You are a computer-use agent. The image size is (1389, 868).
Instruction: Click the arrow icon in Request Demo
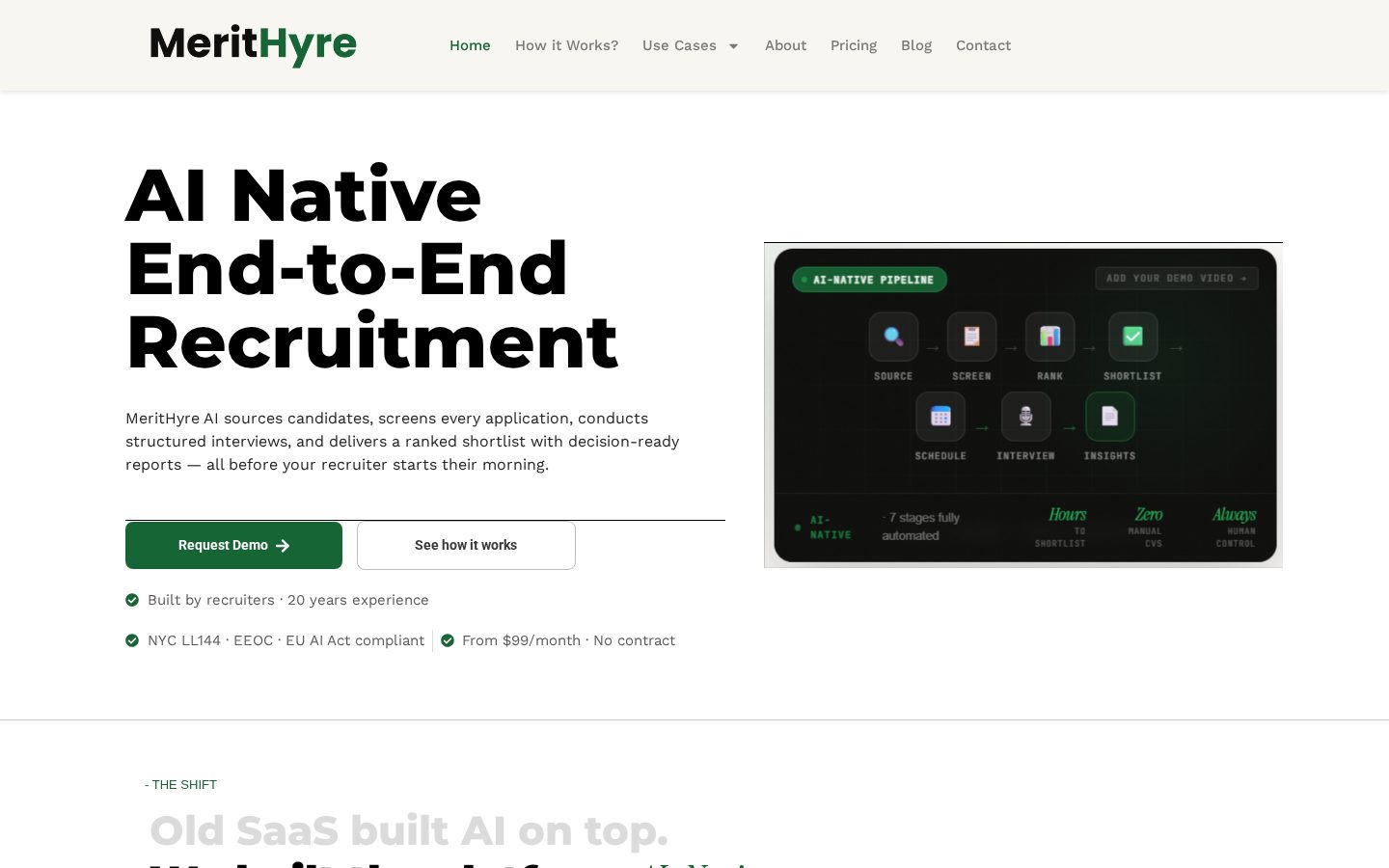pyautogui.click(x=283, y=546)
